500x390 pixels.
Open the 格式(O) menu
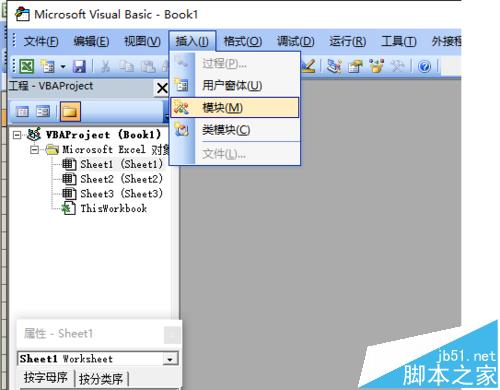tap(243, 41)
